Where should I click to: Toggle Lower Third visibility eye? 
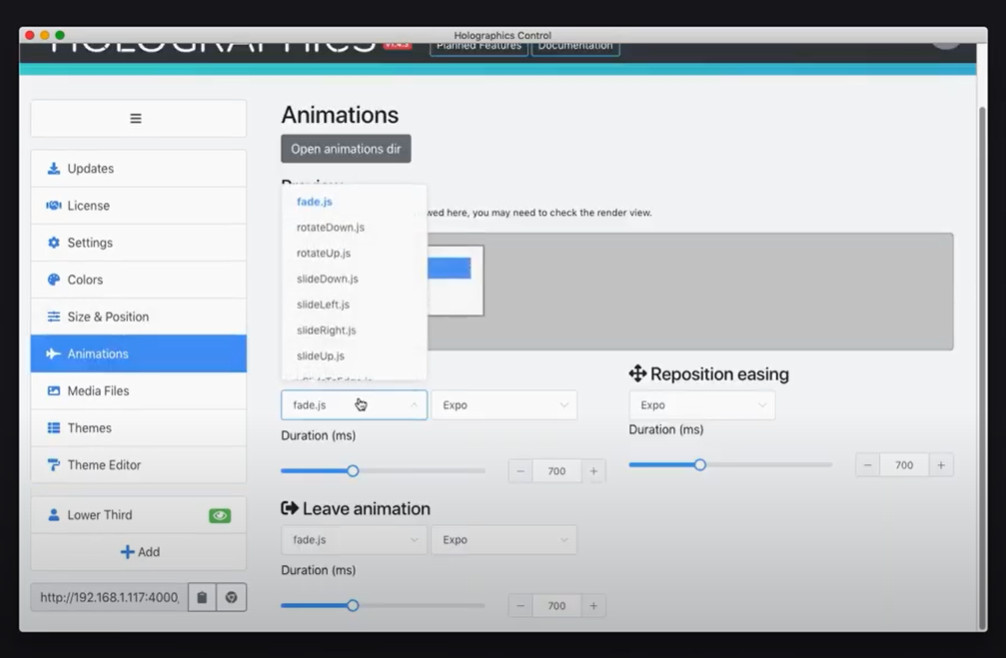pyautogui.click(x=220, y=516)
